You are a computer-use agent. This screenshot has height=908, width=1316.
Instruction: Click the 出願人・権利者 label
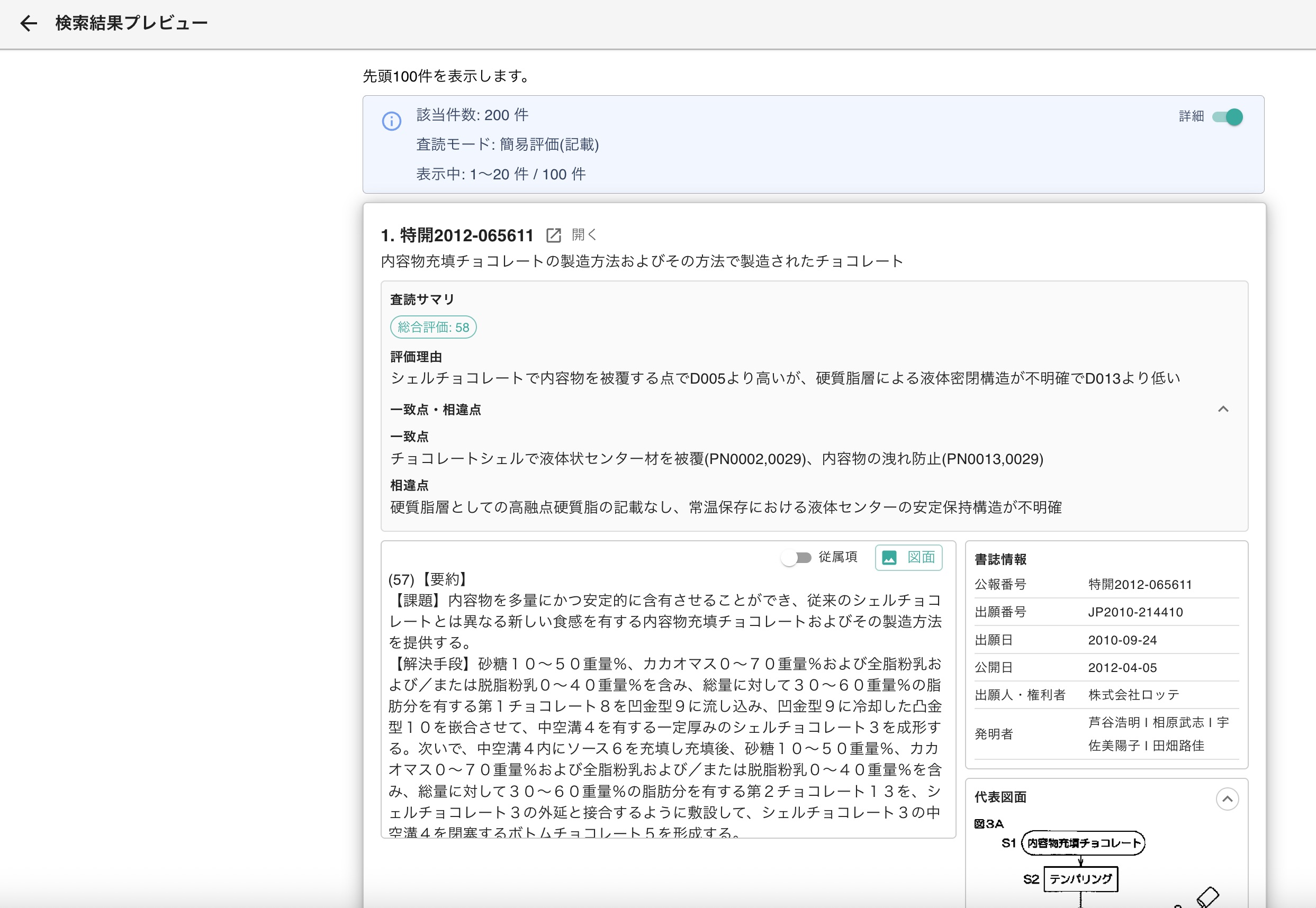[1020, 695]
